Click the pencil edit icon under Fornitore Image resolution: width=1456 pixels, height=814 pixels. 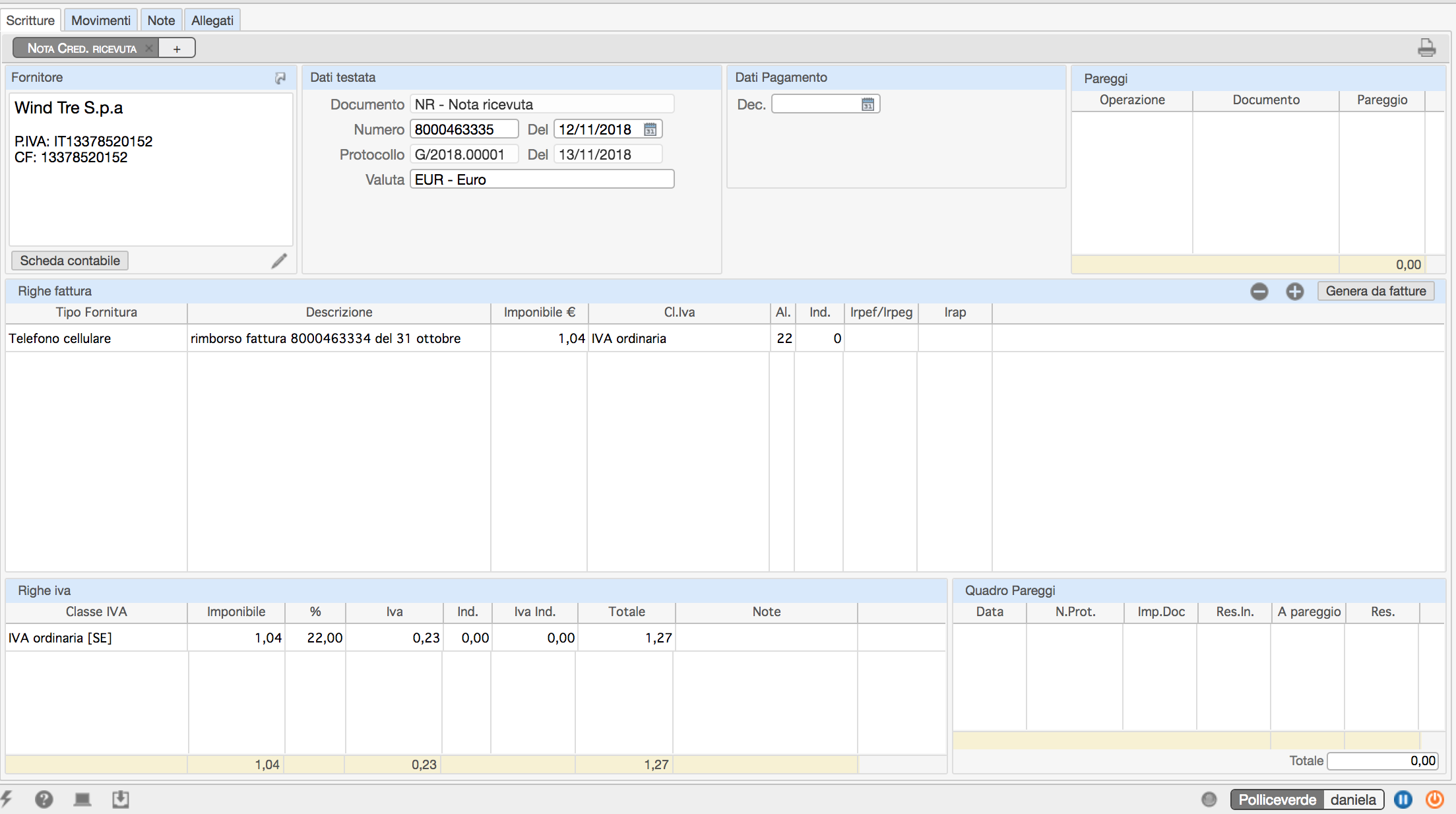point(279,261)
